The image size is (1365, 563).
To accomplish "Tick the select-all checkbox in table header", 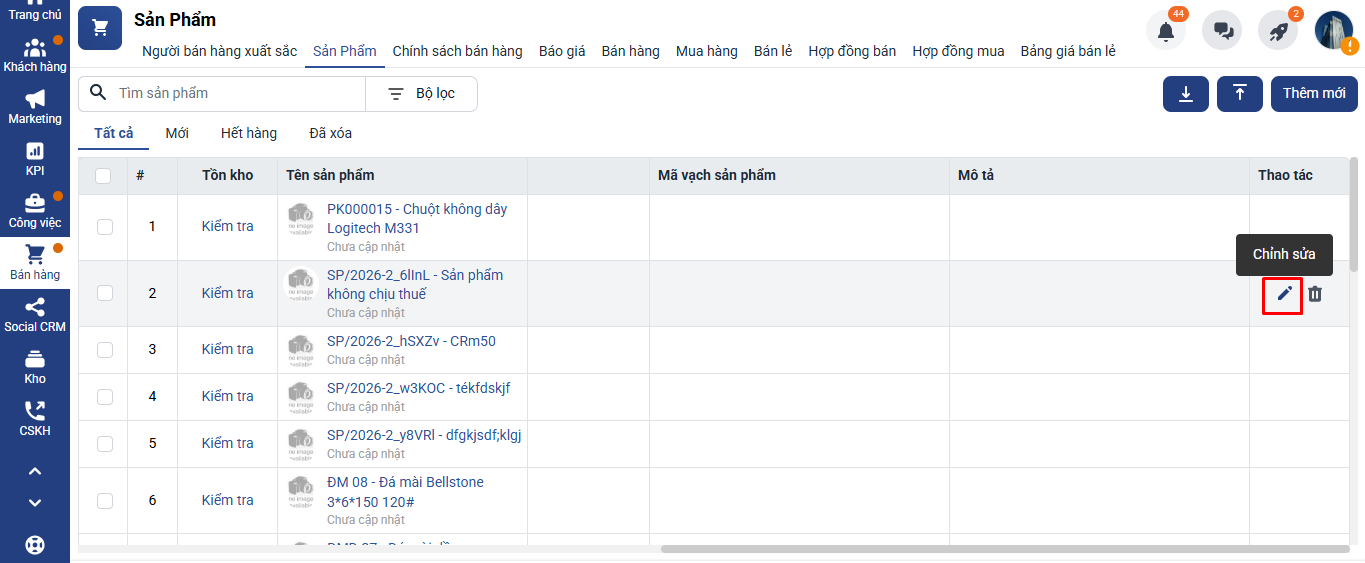I will pos(103,176).
